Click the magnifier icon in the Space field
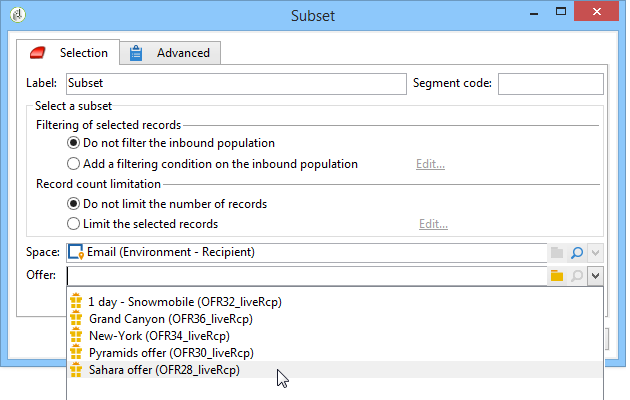 [576, 253]
